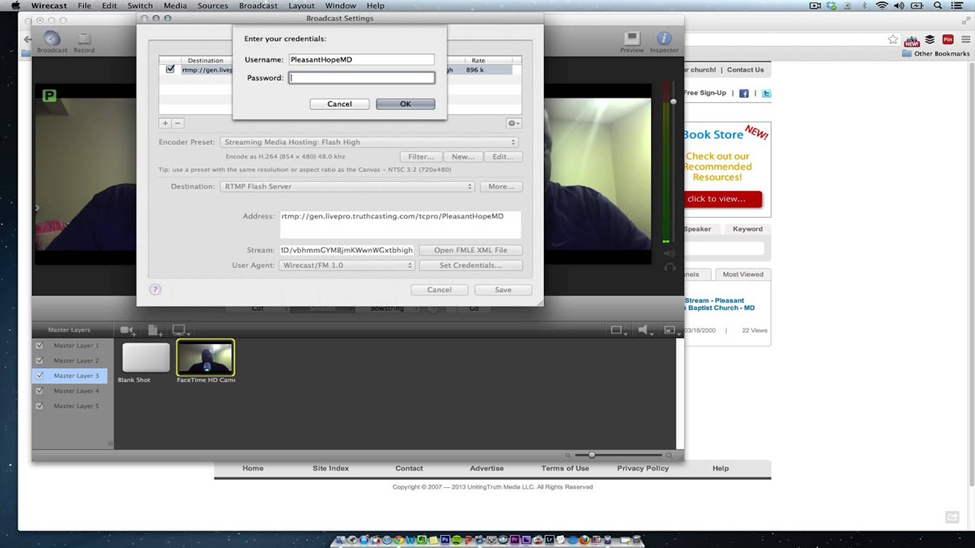Click the red NEW! browser extension icon
Viewport: 975px width, 548px height.
[912, 40]
